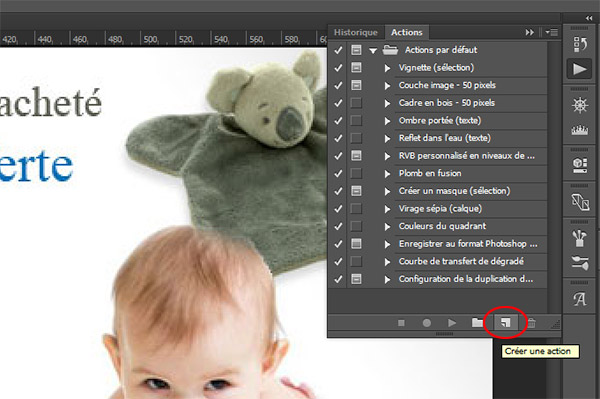Toggle checkmark for Cadre en bois action

click(338, 103)
